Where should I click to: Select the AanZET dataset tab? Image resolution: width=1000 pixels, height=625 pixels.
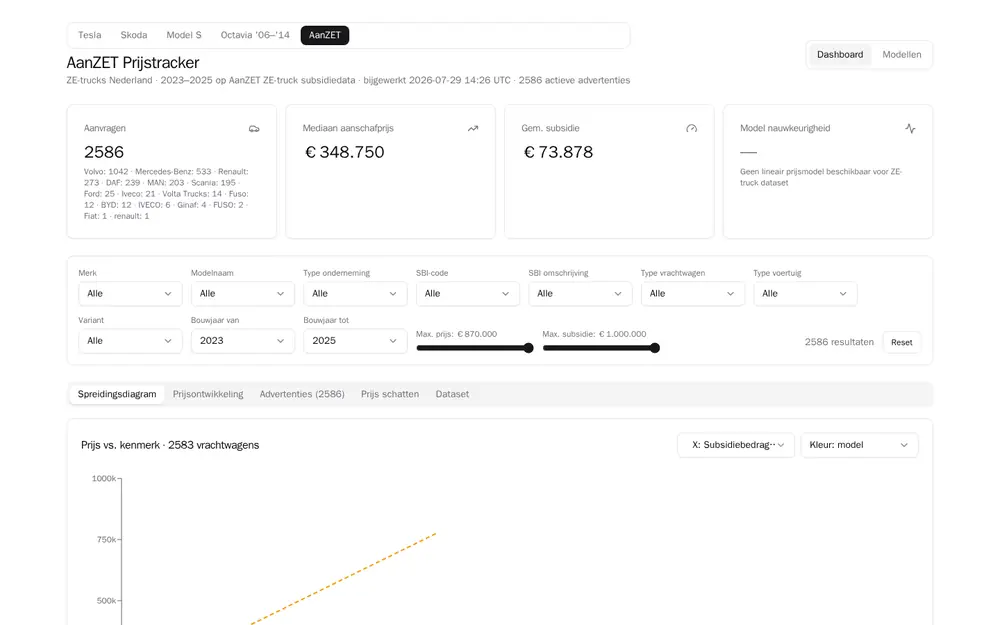(325, 35)
